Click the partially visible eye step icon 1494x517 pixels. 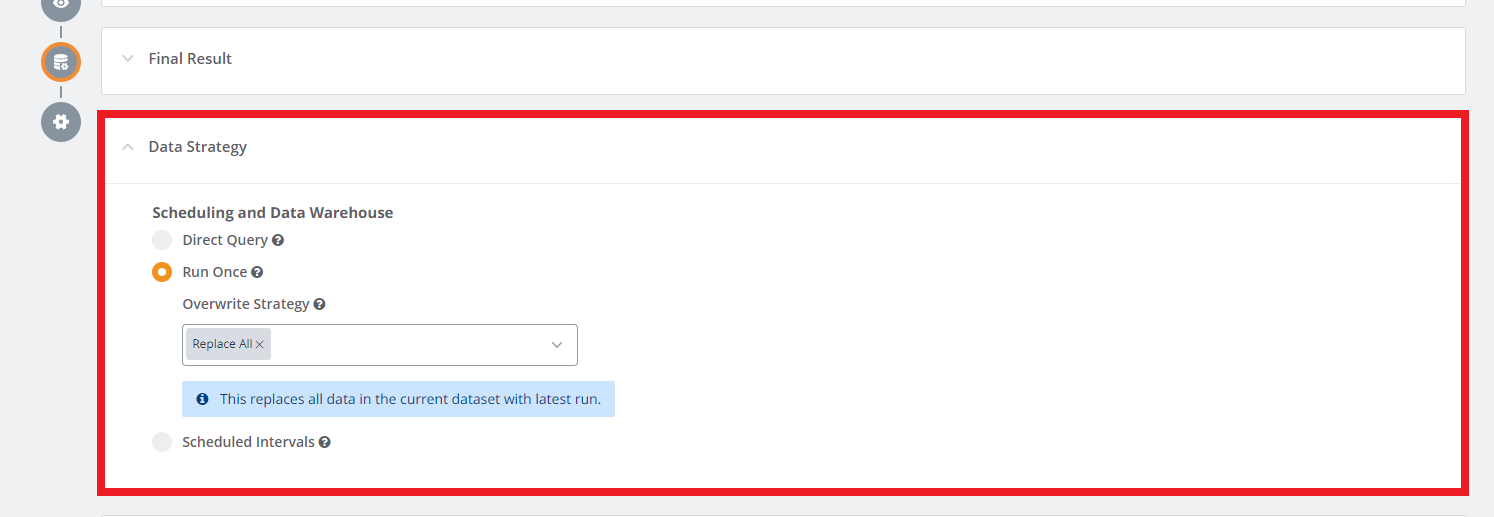pos(61,6)
